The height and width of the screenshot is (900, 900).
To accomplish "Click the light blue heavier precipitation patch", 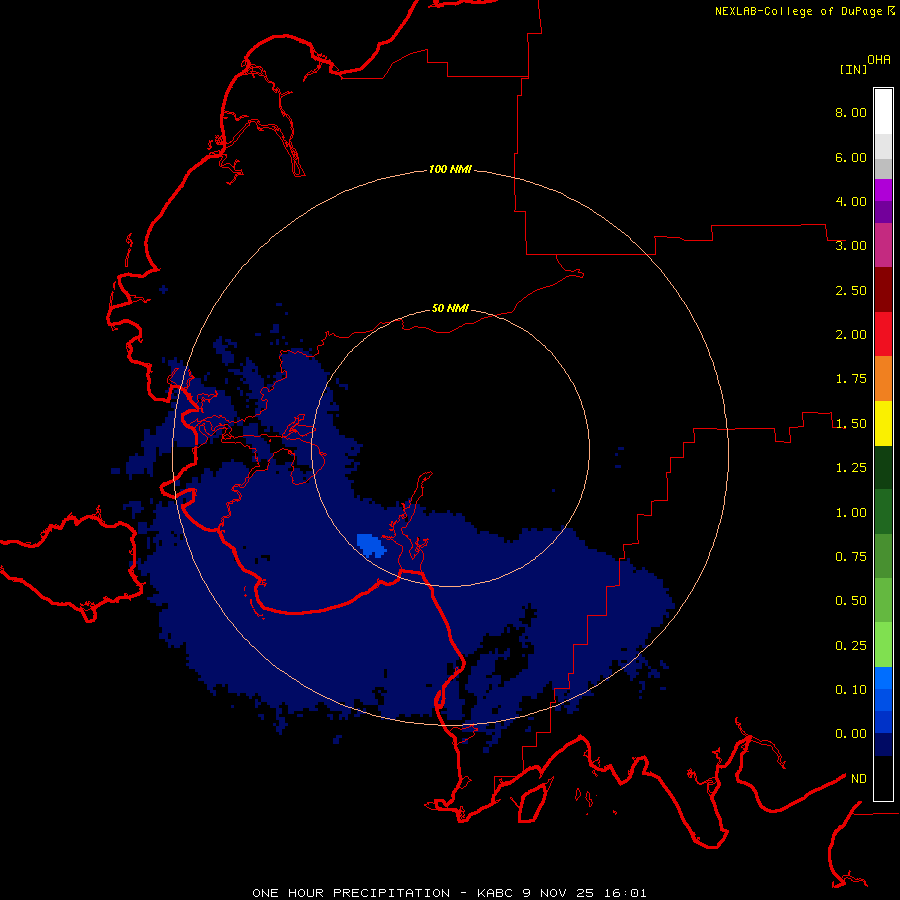I will (371, 545).
